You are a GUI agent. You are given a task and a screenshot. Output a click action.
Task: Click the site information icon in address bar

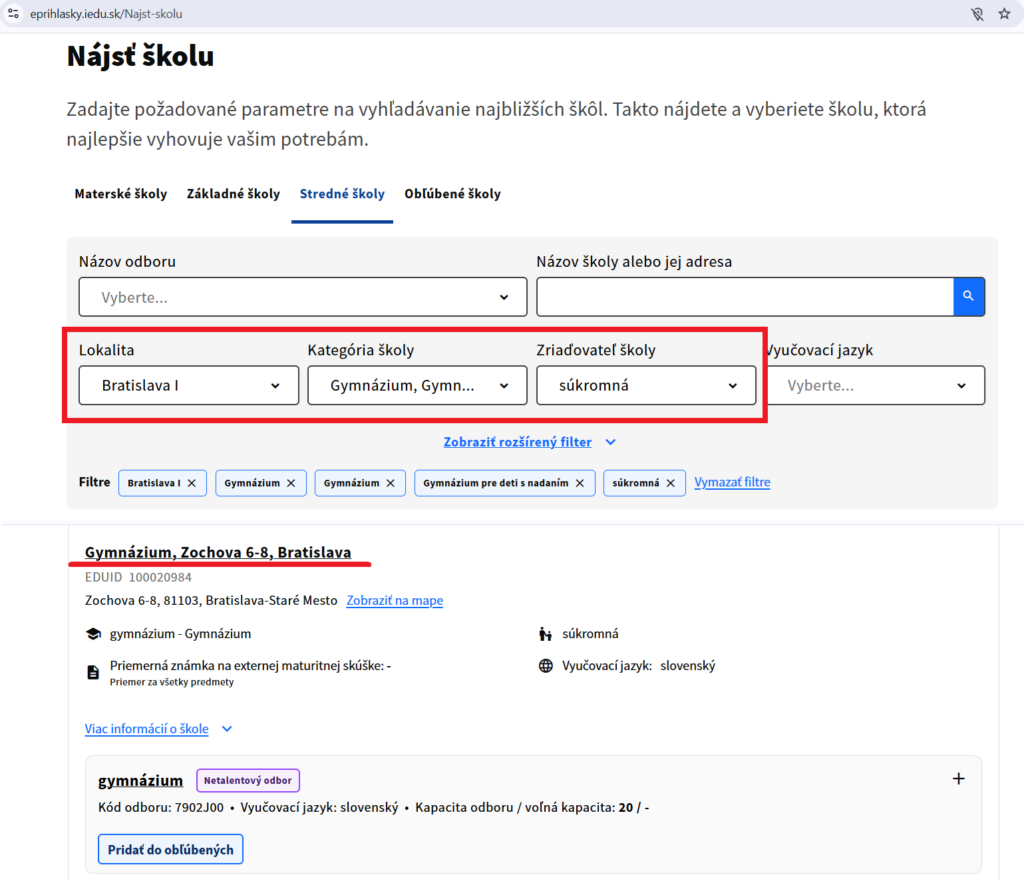[14, 14]
